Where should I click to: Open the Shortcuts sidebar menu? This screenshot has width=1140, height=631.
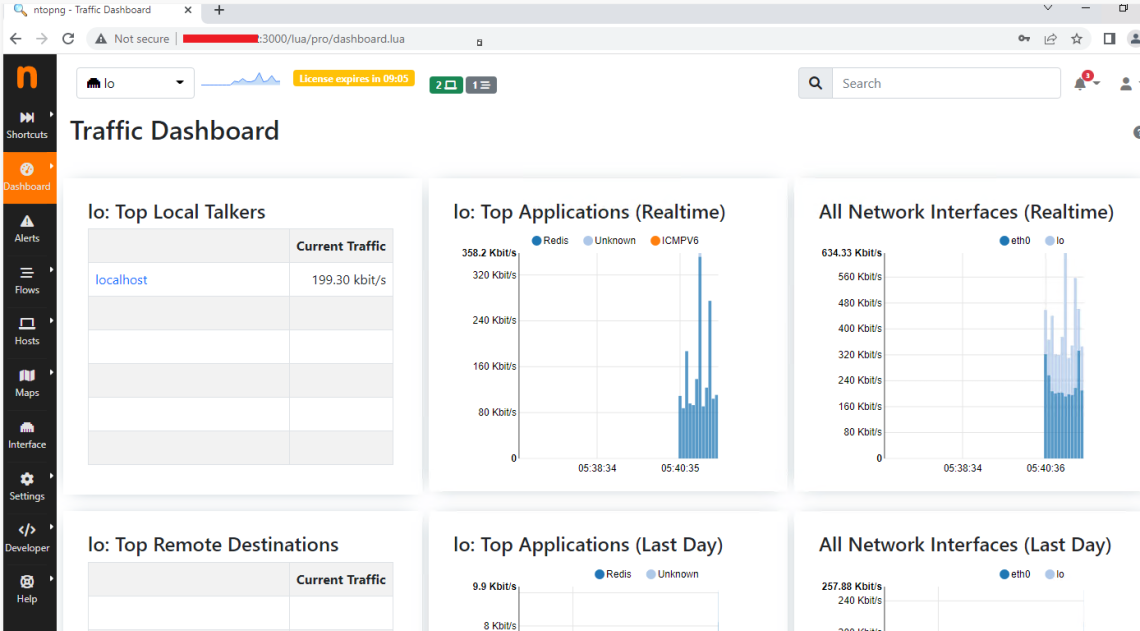28,125
